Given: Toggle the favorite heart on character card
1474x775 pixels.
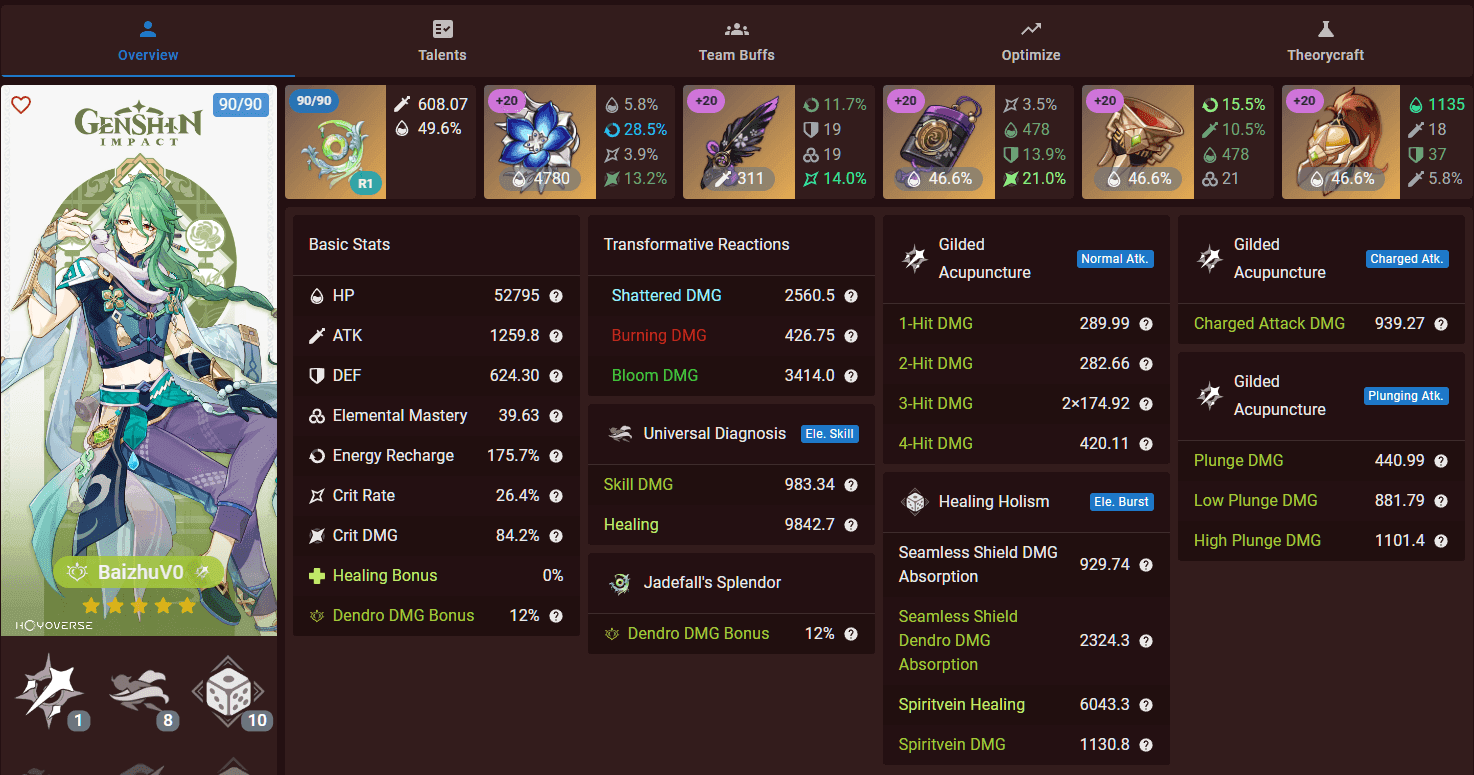Looking at the screenshot, I should pos(21,106).
